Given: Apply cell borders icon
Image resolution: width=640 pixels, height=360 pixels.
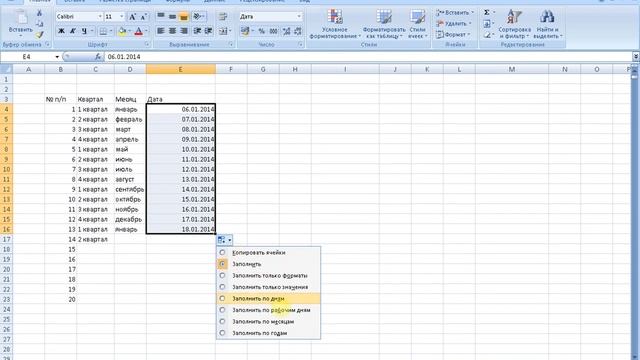Looking at the screenshot, I should 103,31.
